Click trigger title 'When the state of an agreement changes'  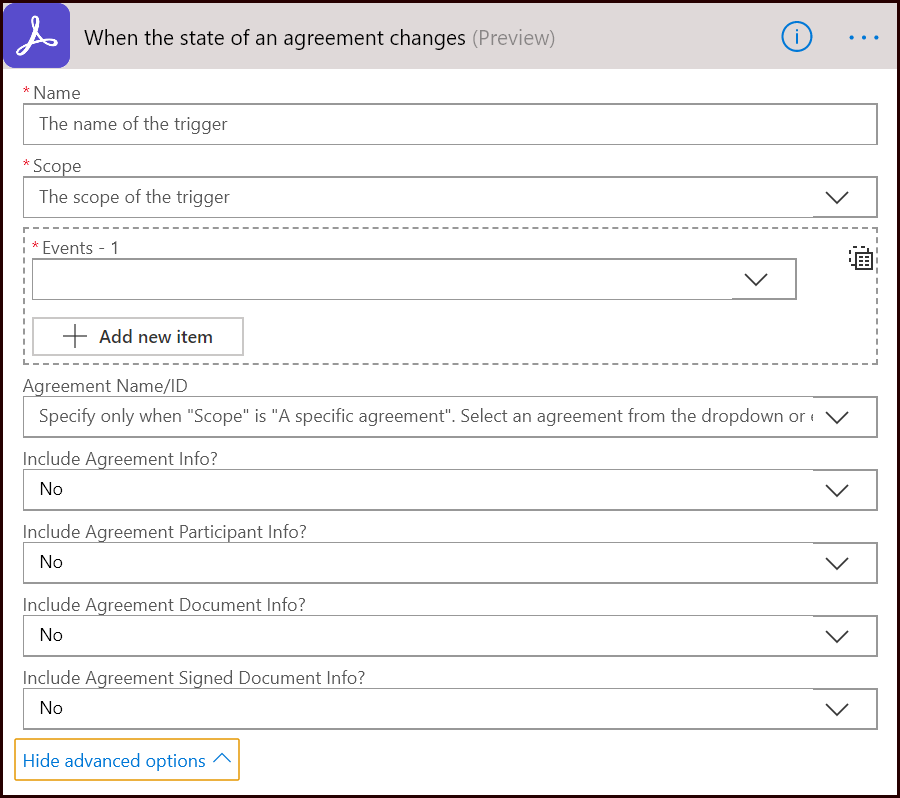click(x=274, y=38)
